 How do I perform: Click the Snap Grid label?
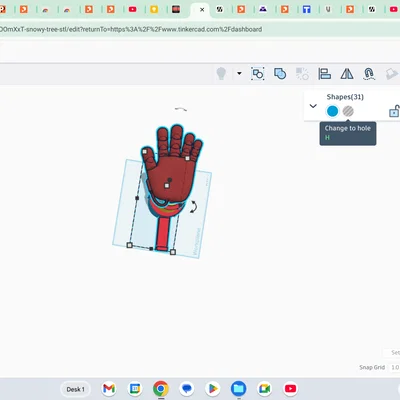tap(372, 367)
